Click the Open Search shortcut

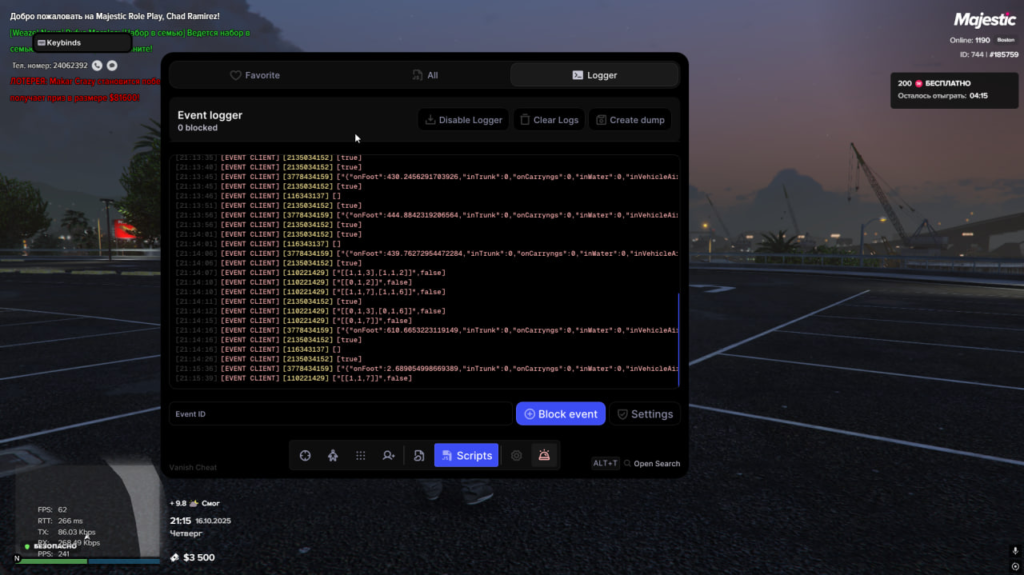coord(656,464)
